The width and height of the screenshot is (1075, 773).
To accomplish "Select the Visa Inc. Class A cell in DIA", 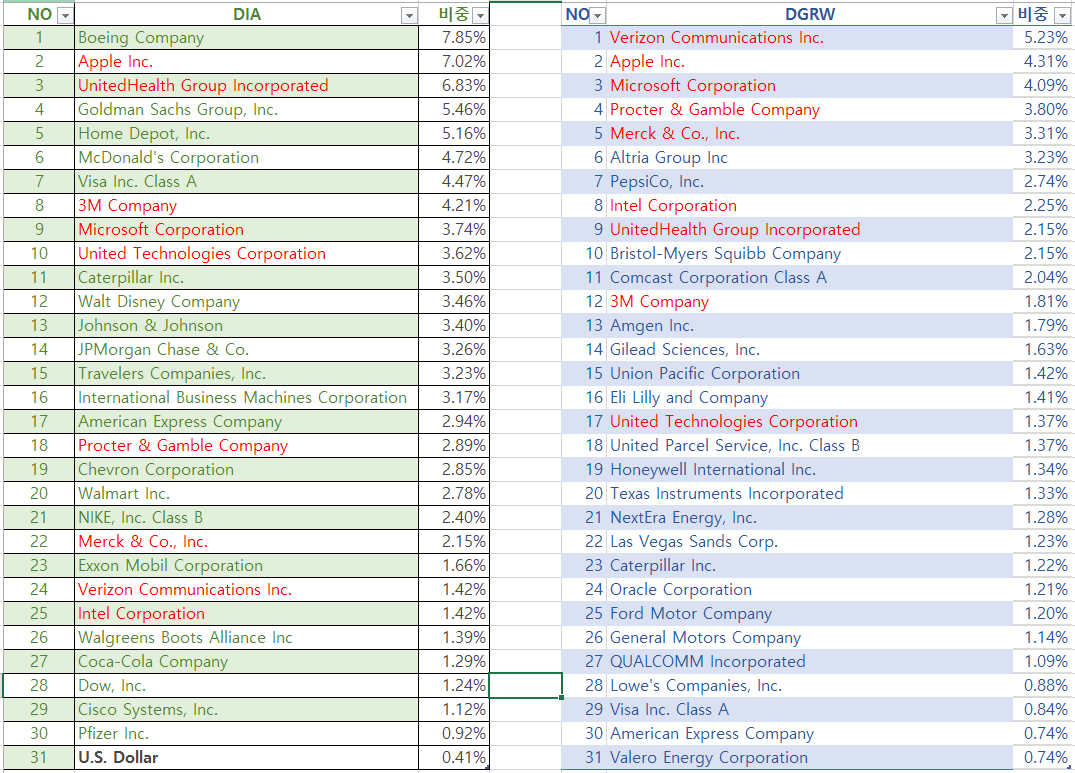I will pos(246,182).
